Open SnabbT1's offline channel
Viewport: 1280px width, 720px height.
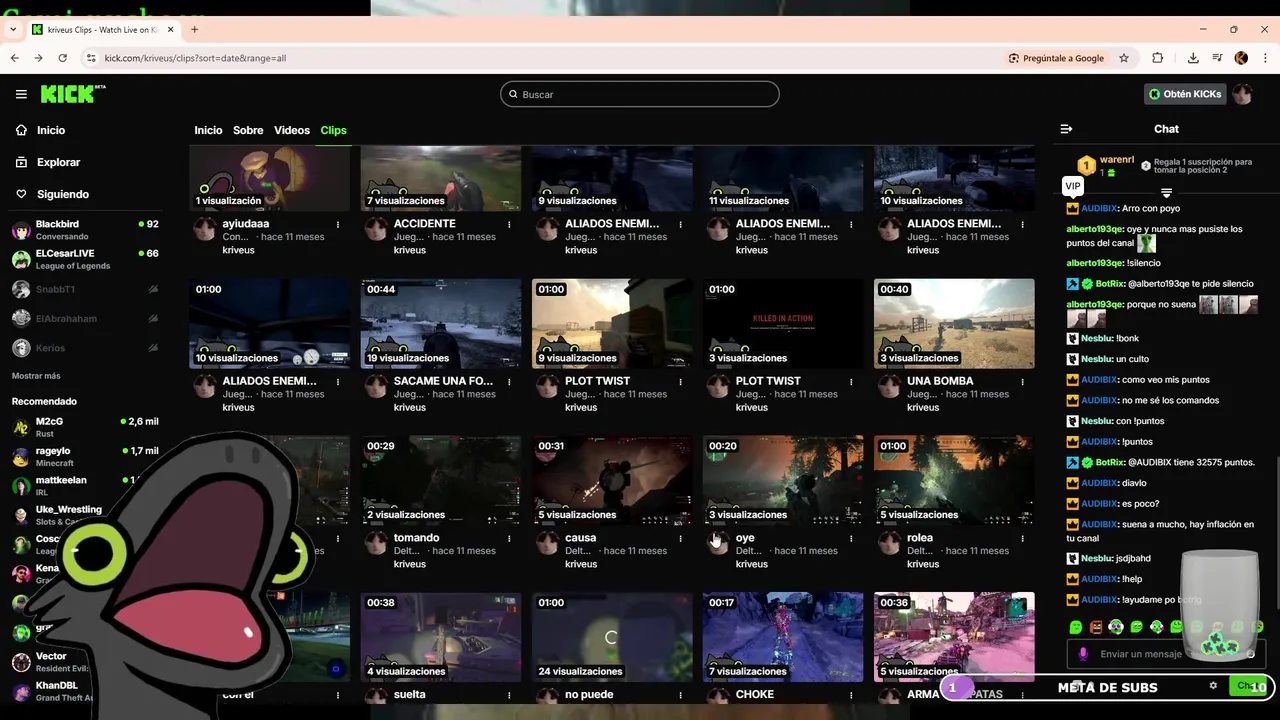pyautogui.click(x=85, y=289)
